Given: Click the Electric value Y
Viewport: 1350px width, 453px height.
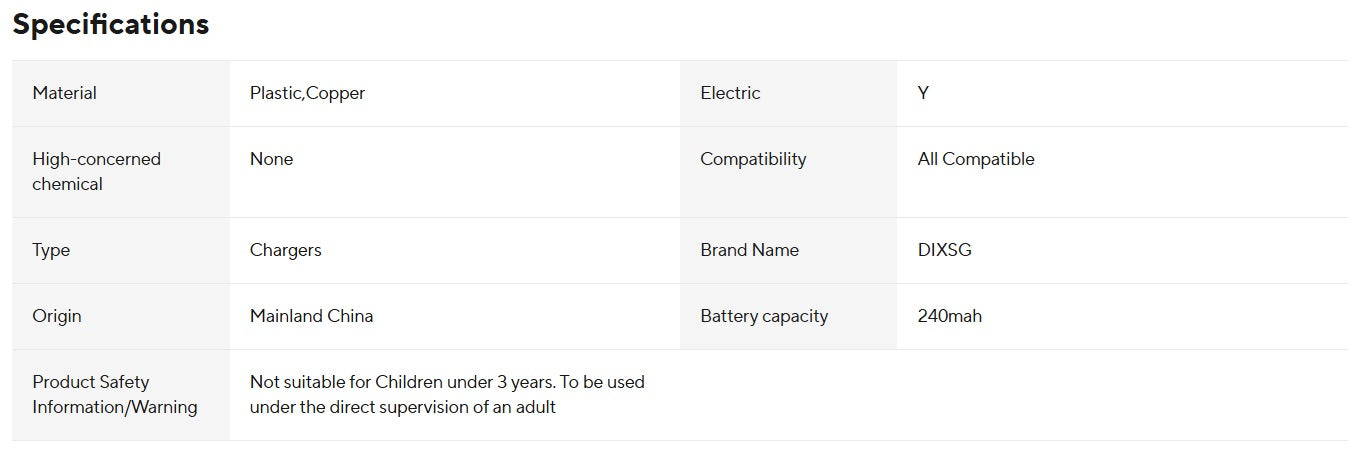Looking at the screenshot, I should point(923,93).
